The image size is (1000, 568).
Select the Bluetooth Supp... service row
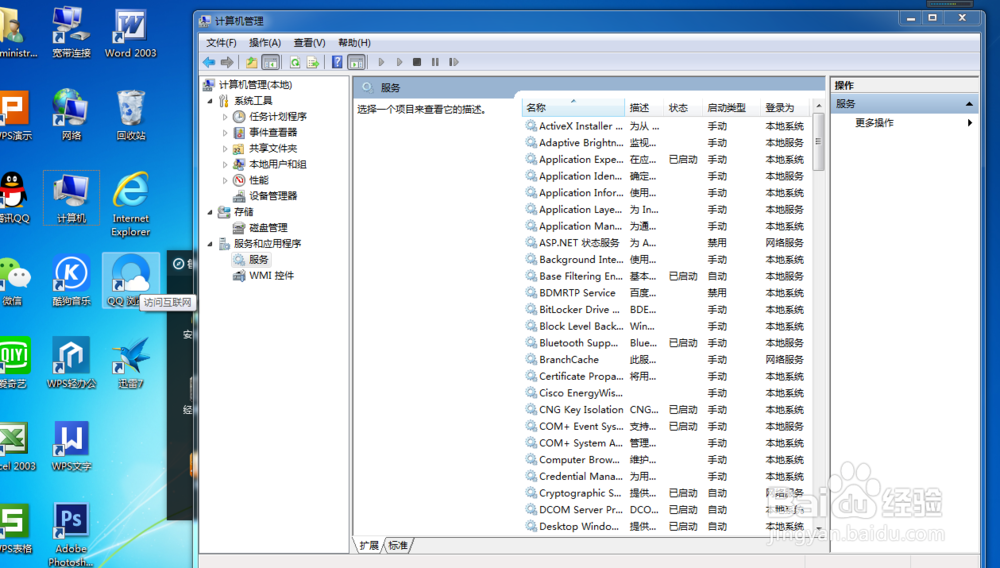(666, 343)
